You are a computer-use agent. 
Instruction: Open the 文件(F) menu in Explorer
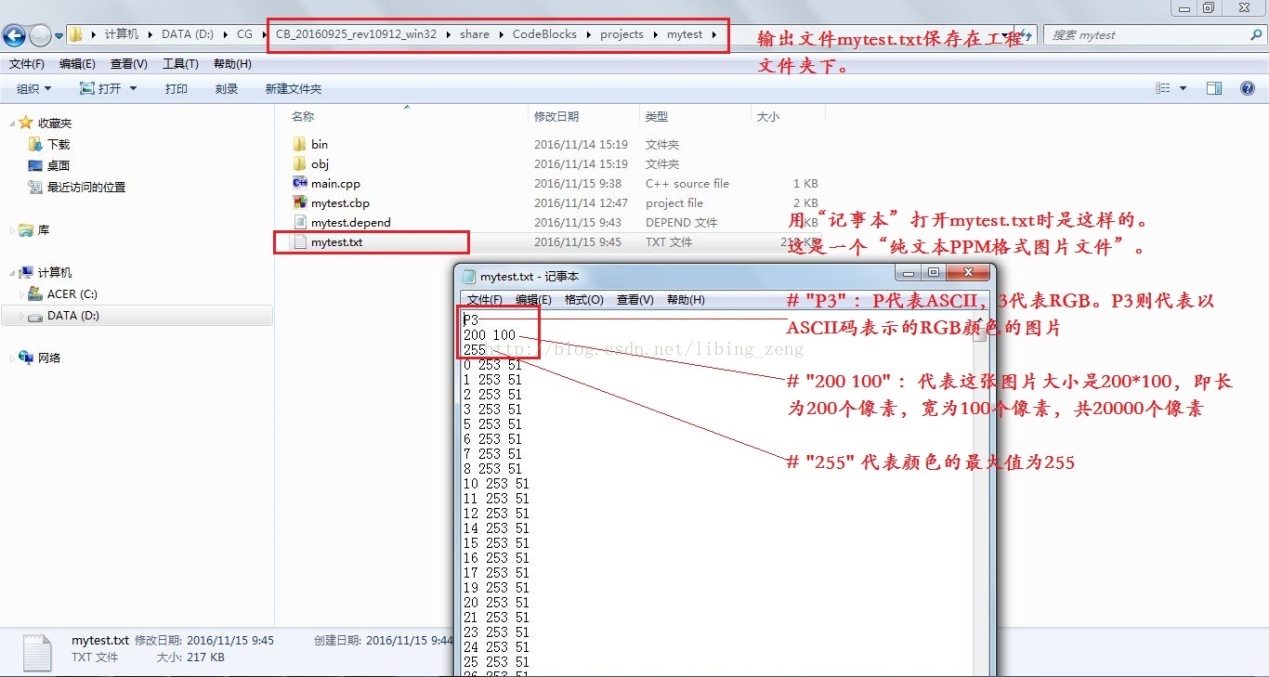point(26,64)
